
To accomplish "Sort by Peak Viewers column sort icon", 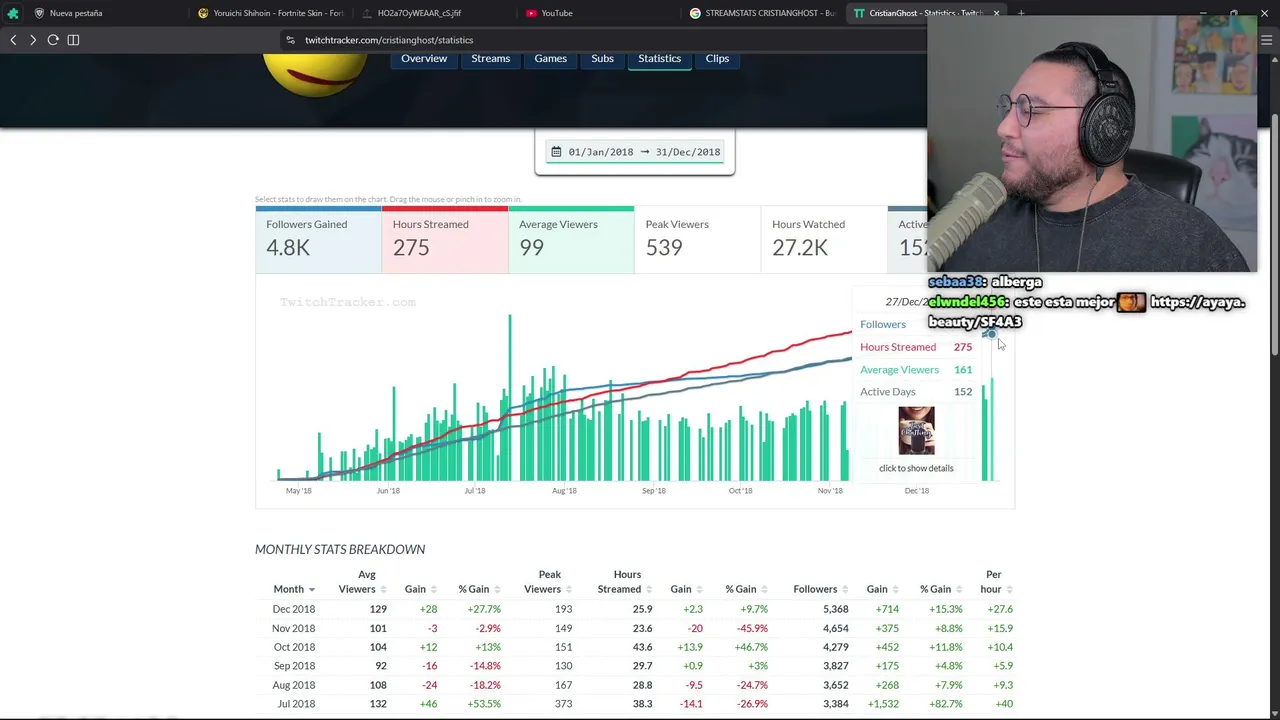I will point(569,590).
